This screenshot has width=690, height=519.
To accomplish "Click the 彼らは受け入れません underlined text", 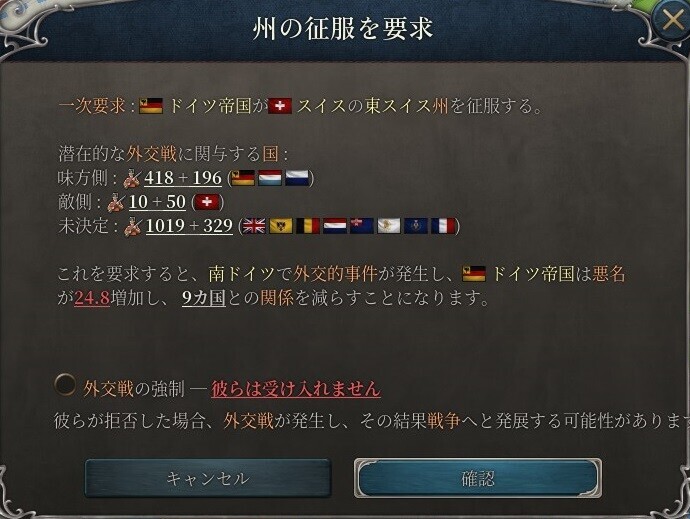I will point(296,389).
